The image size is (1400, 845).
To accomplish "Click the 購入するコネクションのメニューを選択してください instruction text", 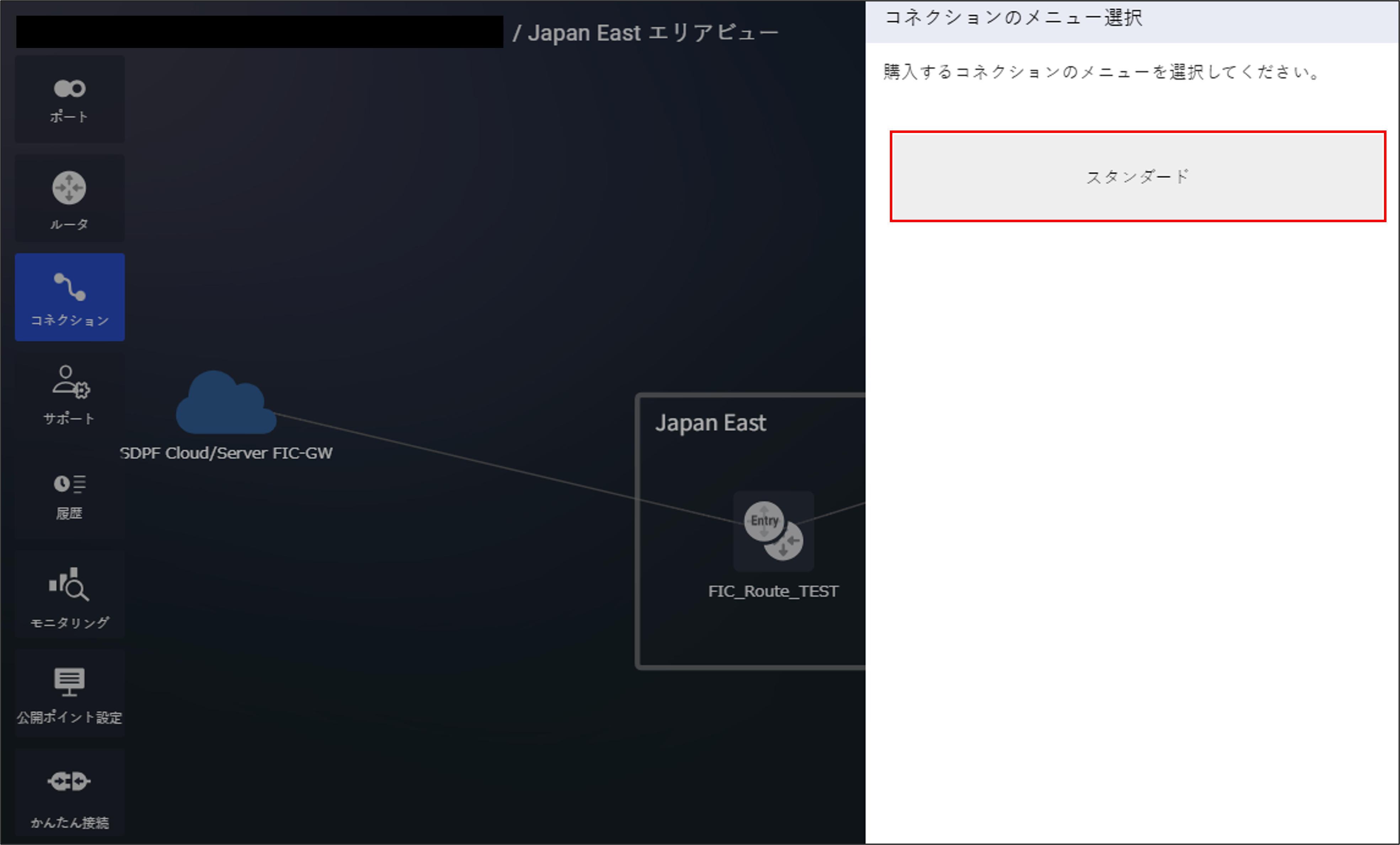I will [x=1101, y=72].
